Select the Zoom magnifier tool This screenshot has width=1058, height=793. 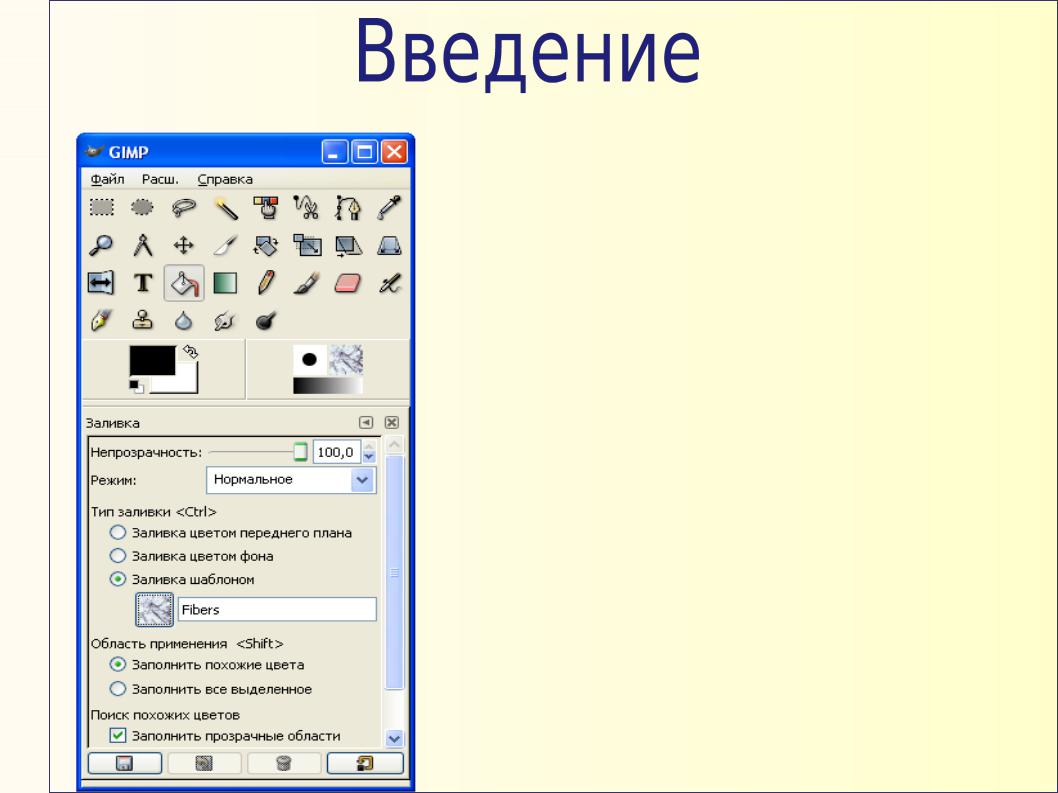pyautogui.click(x=102, y=245)
